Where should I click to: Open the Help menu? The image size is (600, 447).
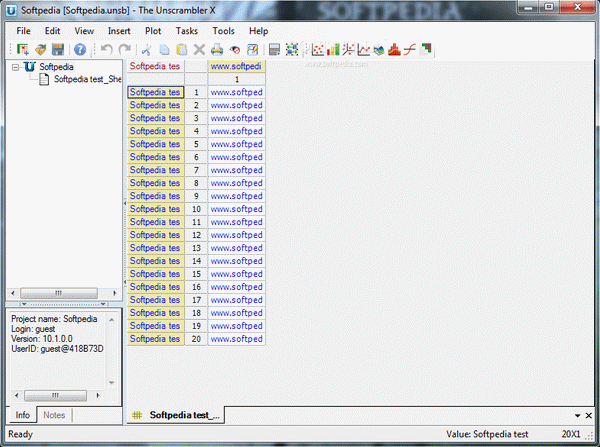pos(259,31)
